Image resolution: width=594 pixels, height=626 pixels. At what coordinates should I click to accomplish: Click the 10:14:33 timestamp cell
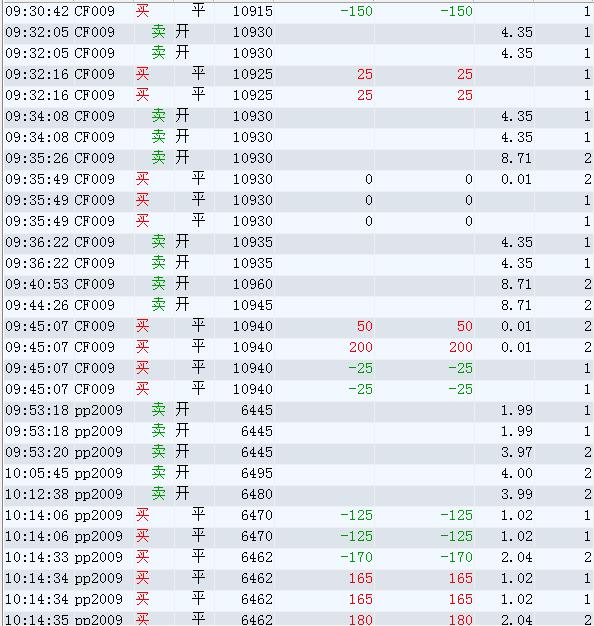pyautogui.click(x=37, y=557)
